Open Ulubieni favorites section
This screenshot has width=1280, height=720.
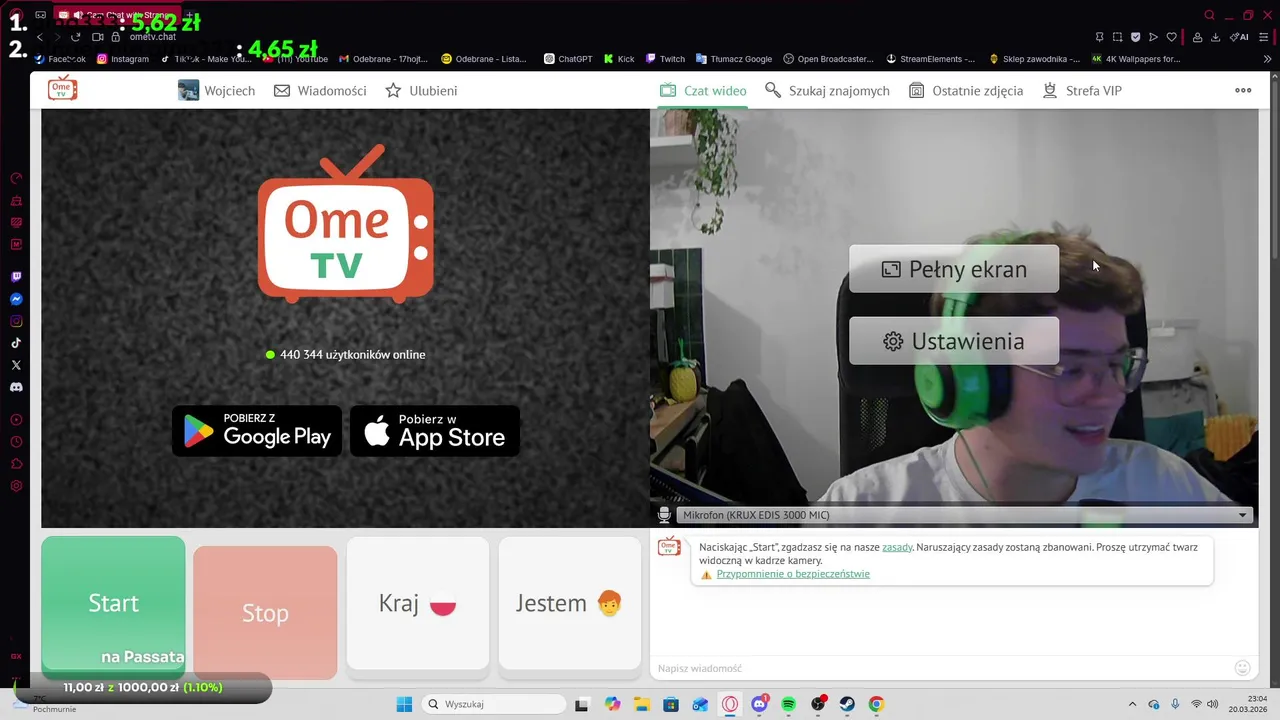pyautogui.click(x=421, y=91)
